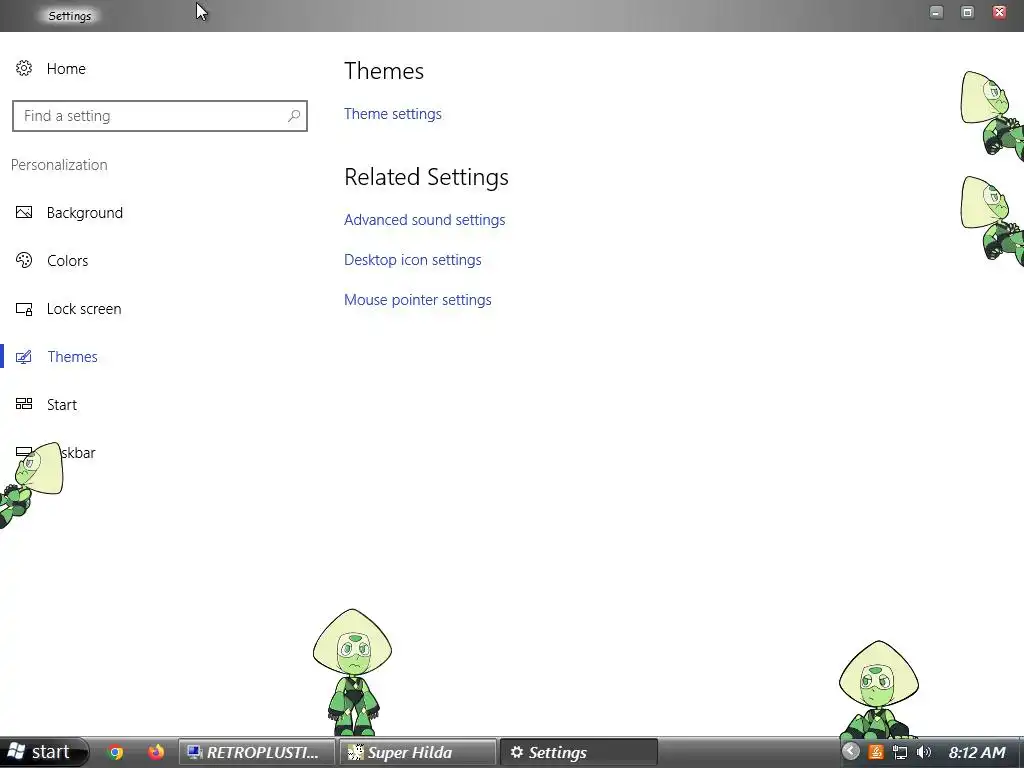Open the Background section
The width and height of the screenshot is (1024, 768).
(85, 213)
